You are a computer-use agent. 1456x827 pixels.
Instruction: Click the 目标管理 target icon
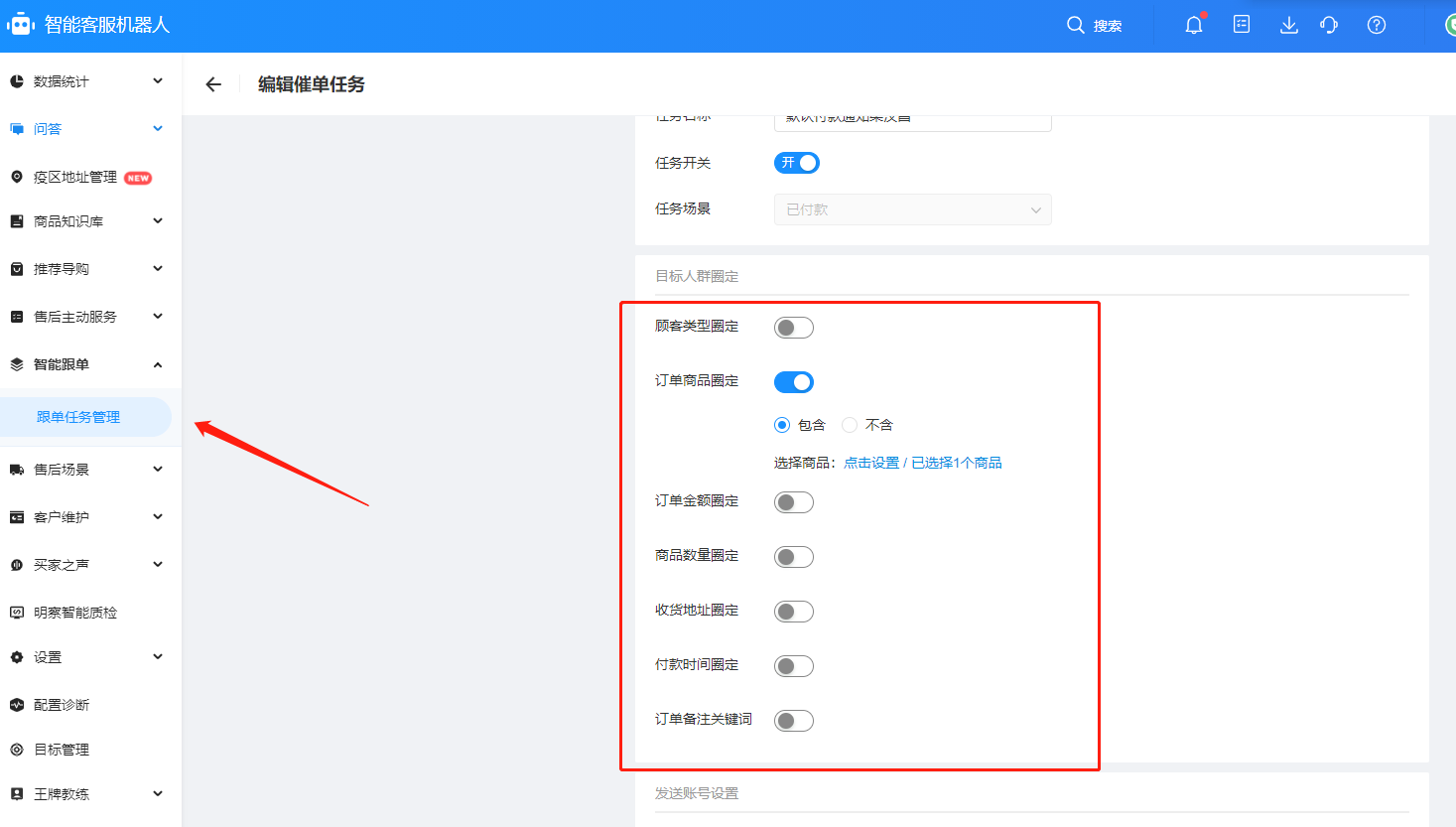[x=17, y=750]
